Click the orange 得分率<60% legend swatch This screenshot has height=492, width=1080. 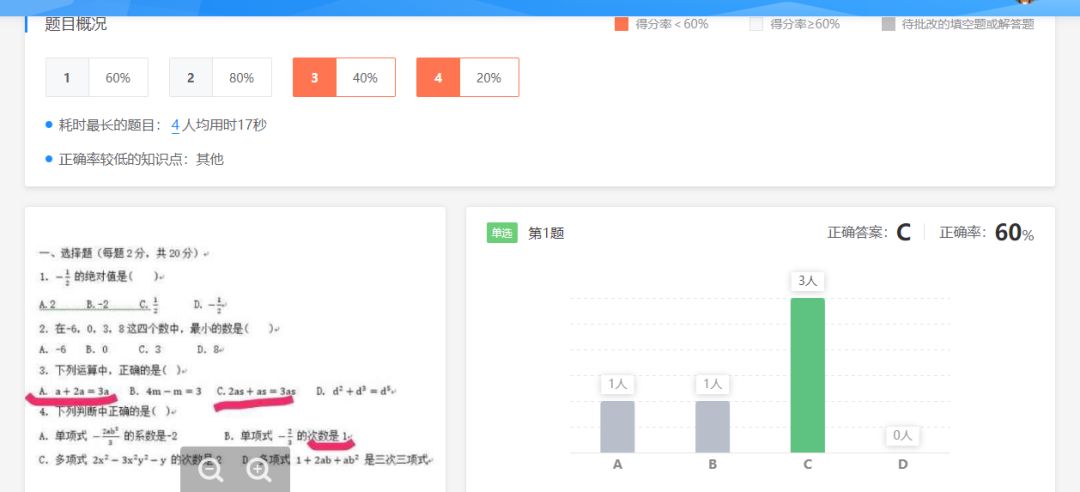pos(621,24)
